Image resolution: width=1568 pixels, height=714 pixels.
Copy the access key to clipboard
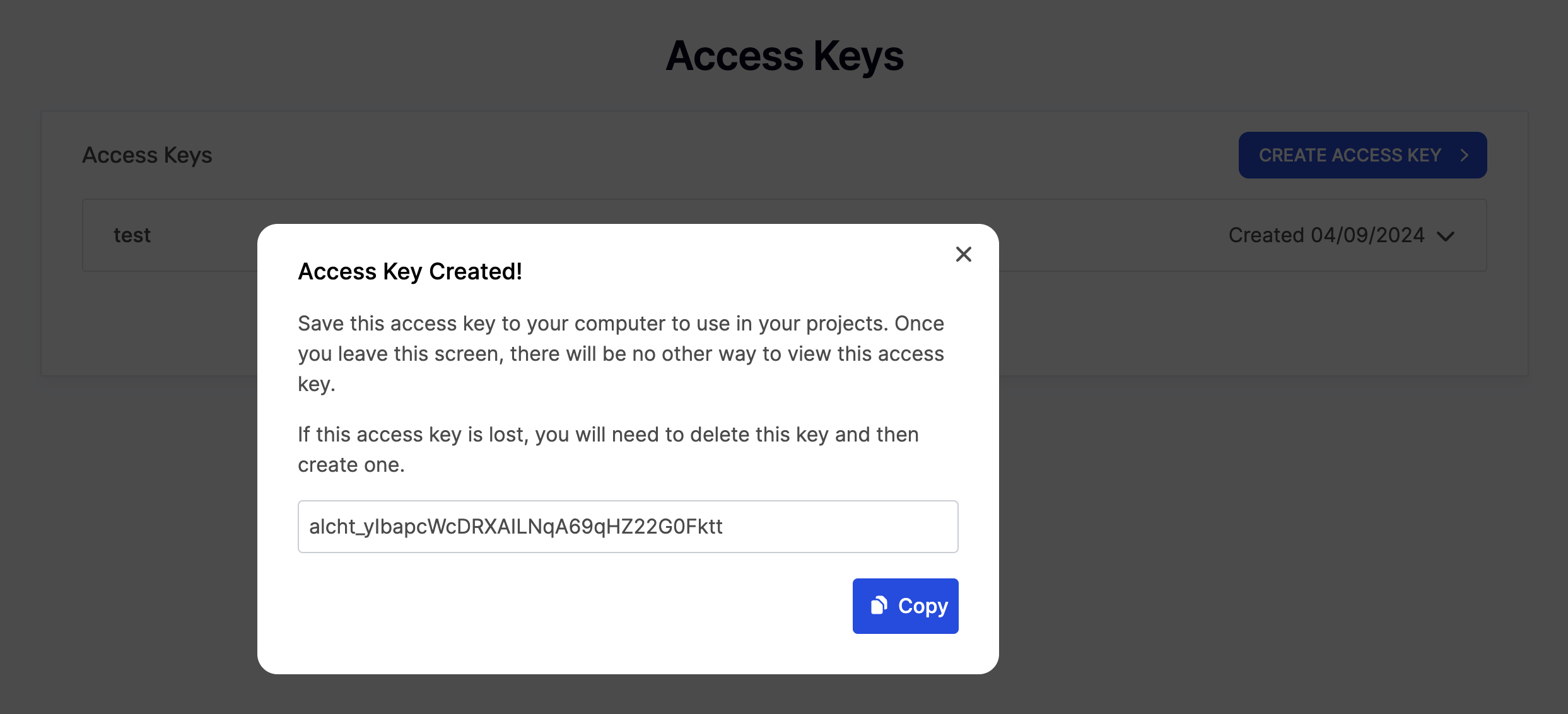(x=905, y=606)
